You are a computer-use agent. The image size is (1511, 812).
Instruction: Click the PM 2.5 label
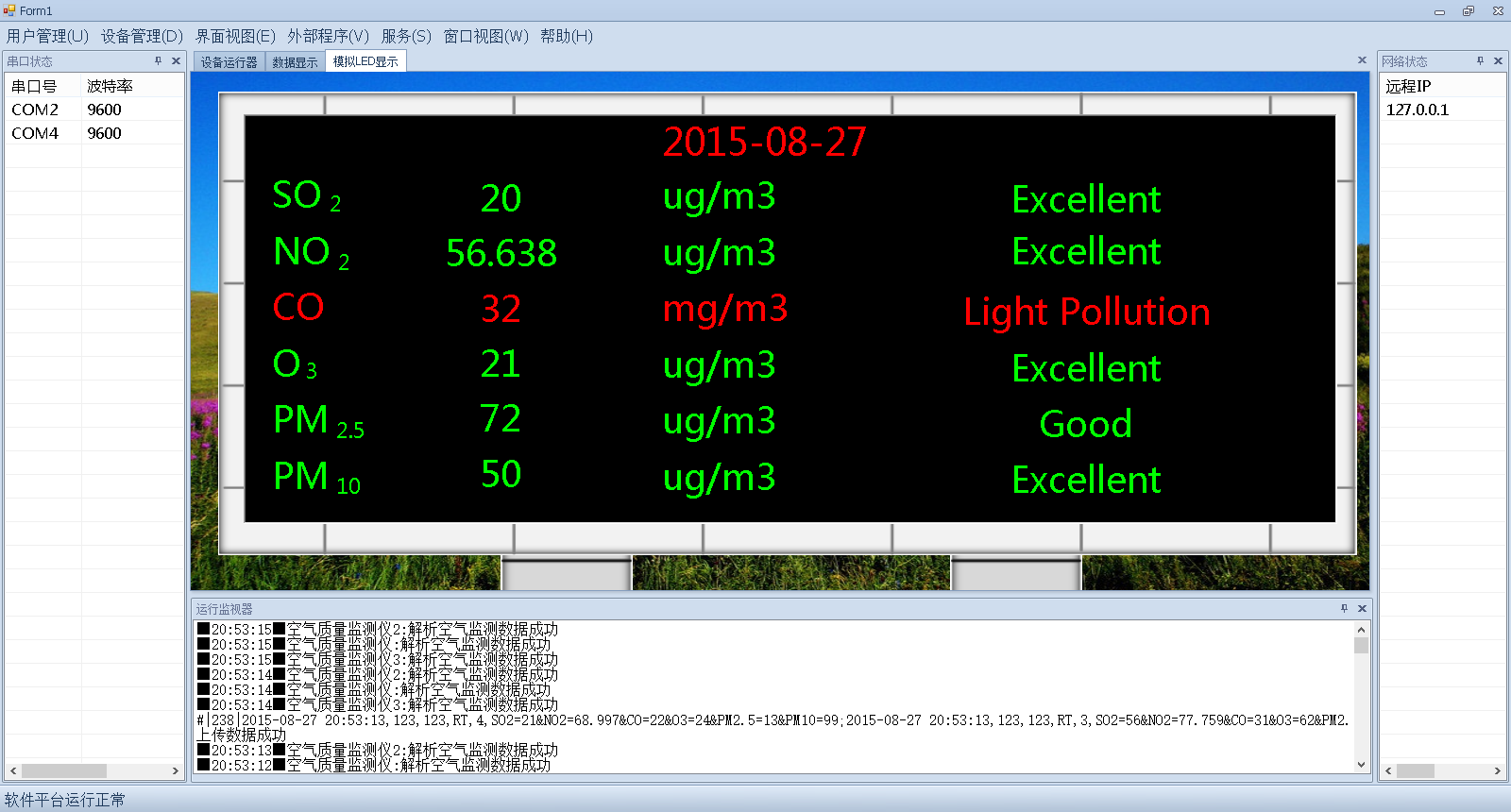point(318,420)
